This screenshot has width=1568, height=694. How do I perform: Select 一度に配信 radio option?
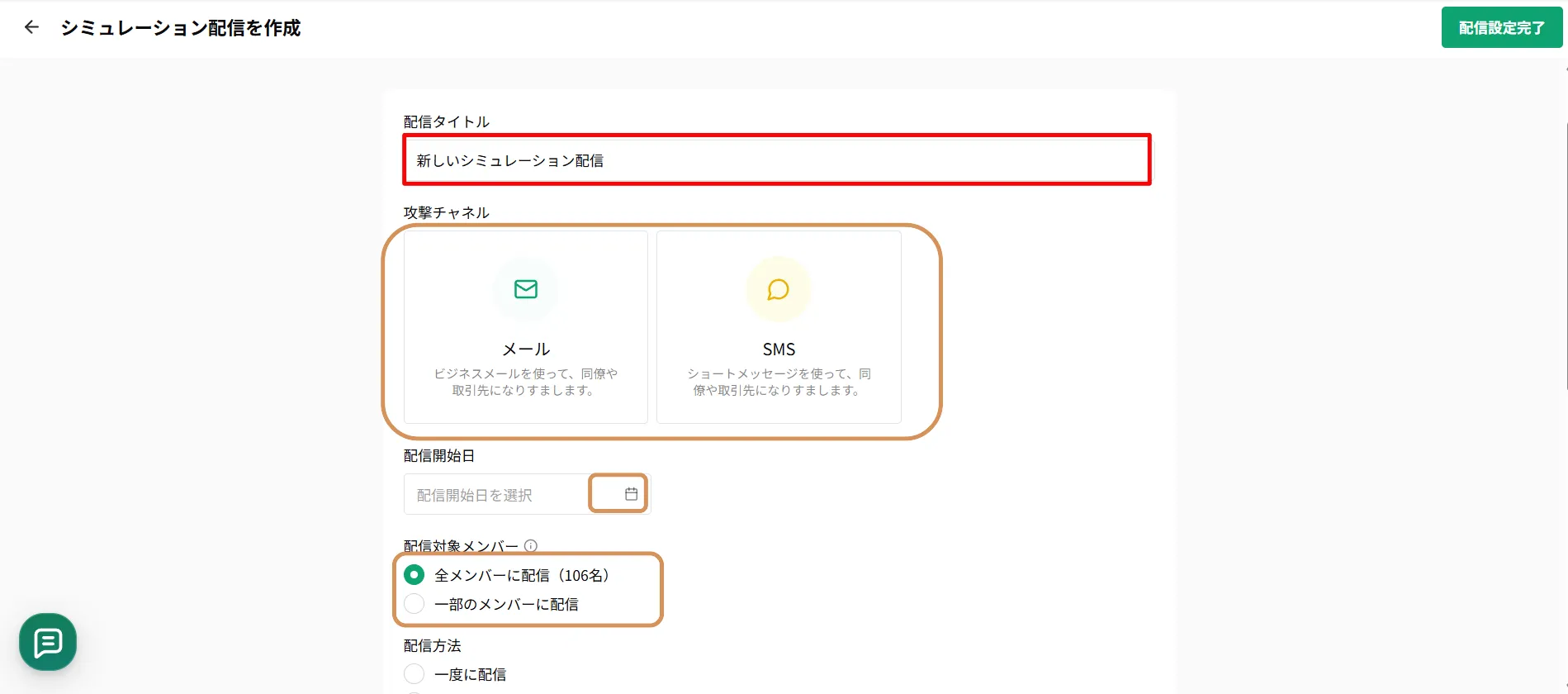pos(415,674)
